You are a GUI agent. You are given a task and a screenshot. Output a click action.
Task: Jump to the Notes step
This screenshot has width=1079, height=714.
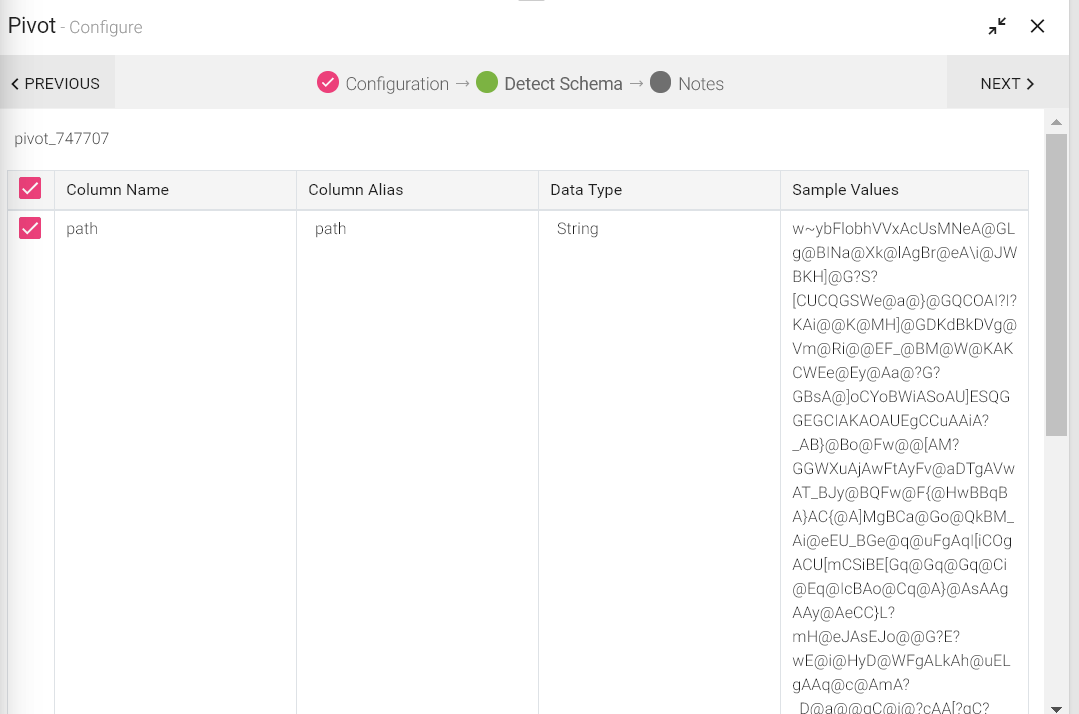[700, 84]
